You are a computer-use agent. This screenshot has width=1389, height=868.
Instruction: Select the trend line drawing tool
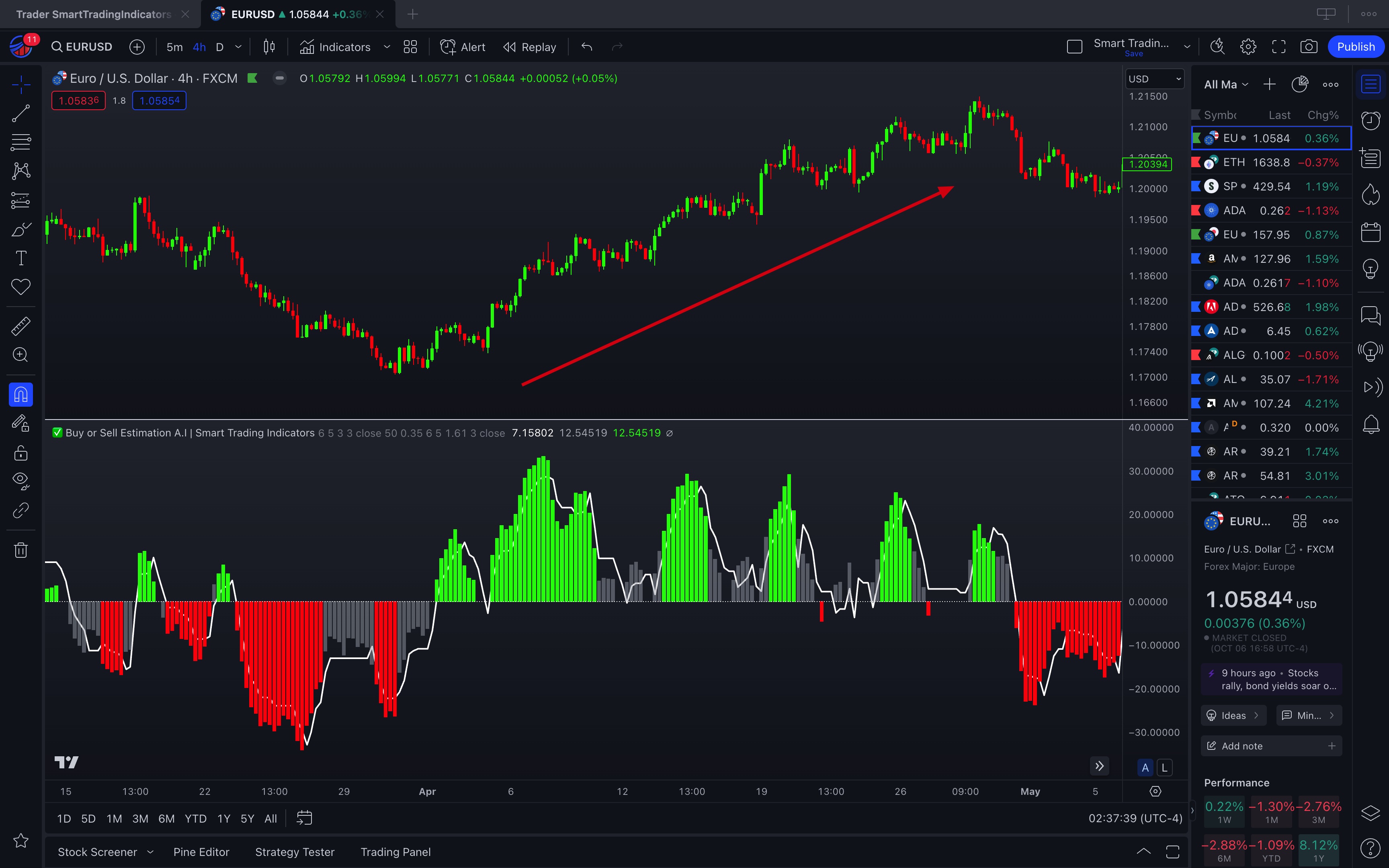coord(20,113)
